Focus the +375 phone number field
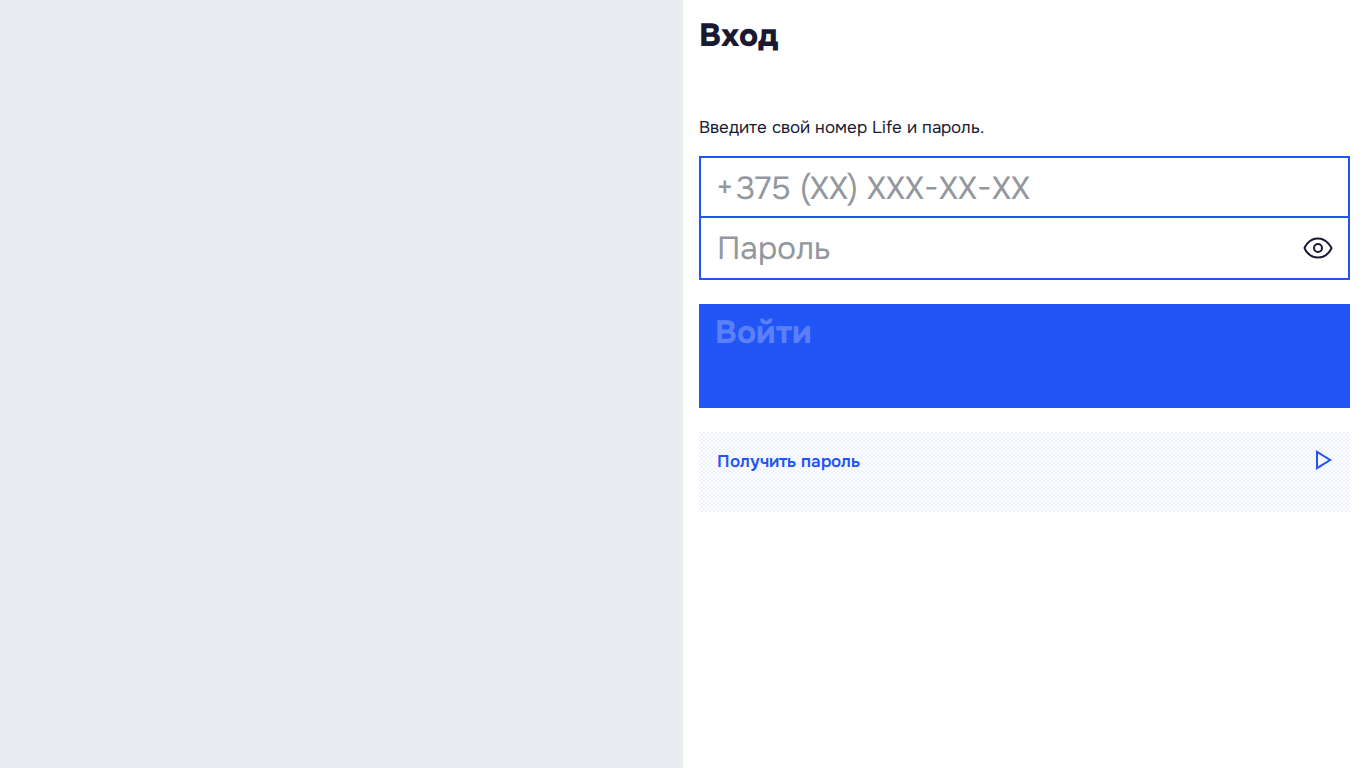Image resolution: width=1366 pixels, height=768 pixels. [x=1024, y=187]
